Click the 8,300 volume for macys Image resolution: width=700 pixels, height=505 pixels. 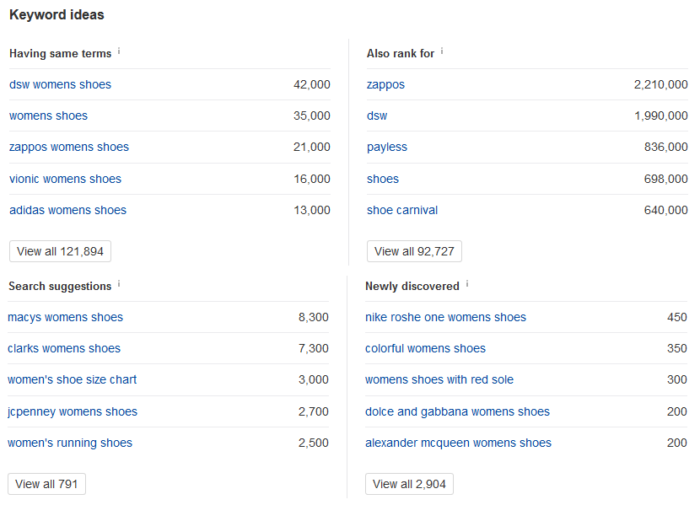pos(313,317)
